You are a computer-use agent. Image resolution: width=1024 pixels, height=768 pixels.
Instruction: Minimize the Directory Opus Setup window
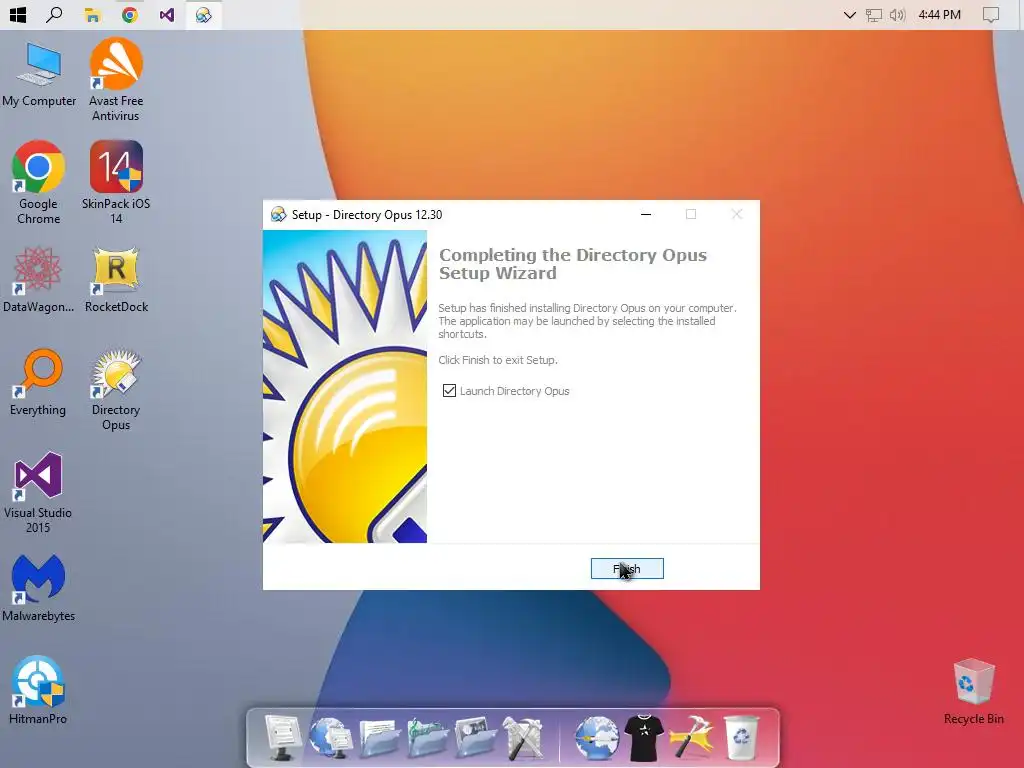(646, 214)
